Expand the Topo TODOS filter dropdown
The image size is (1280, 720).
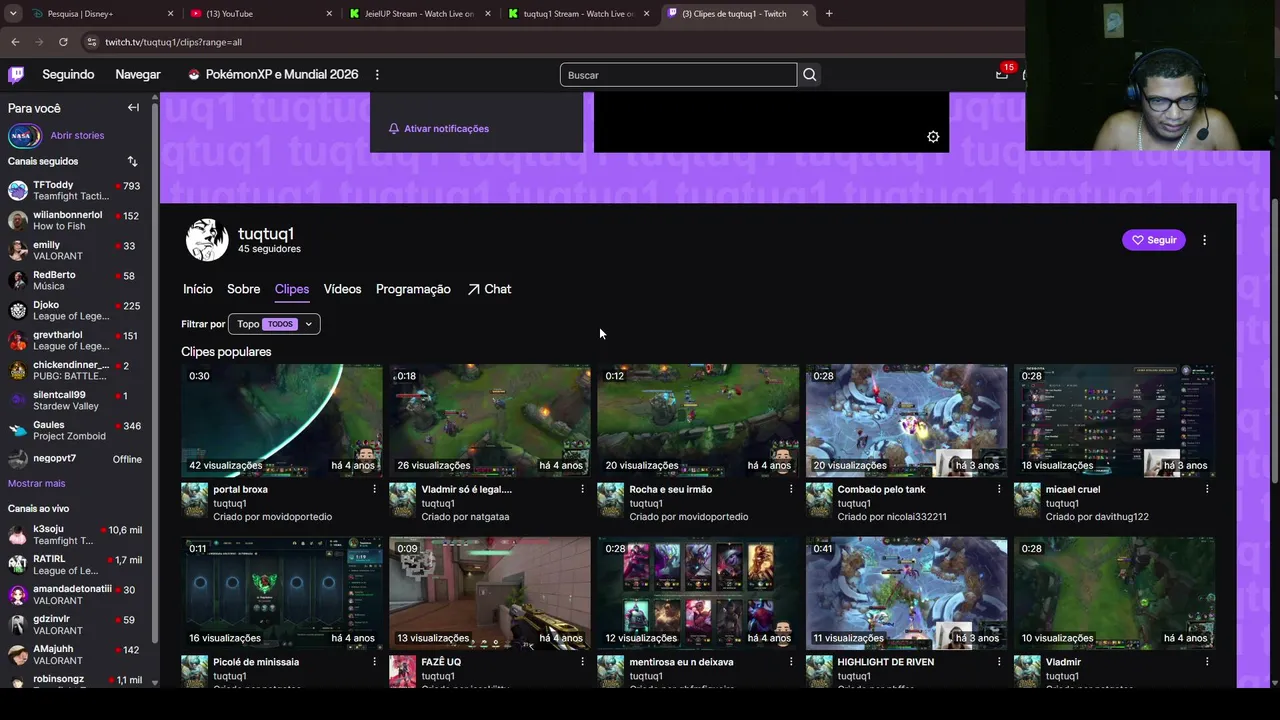(274, 324)
